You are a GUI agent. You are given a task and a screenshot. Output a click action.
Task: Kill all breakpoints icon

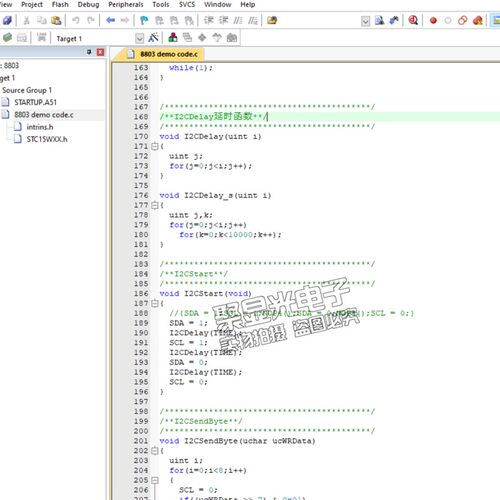point(478,21)
